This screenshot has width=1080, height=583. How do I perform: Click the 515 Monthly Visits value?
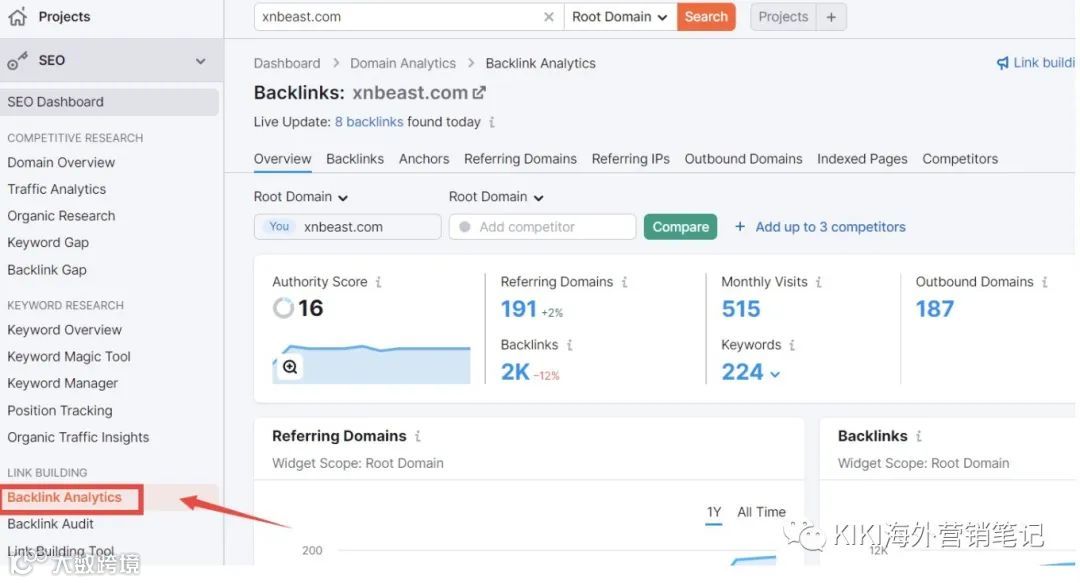point(740,309)
